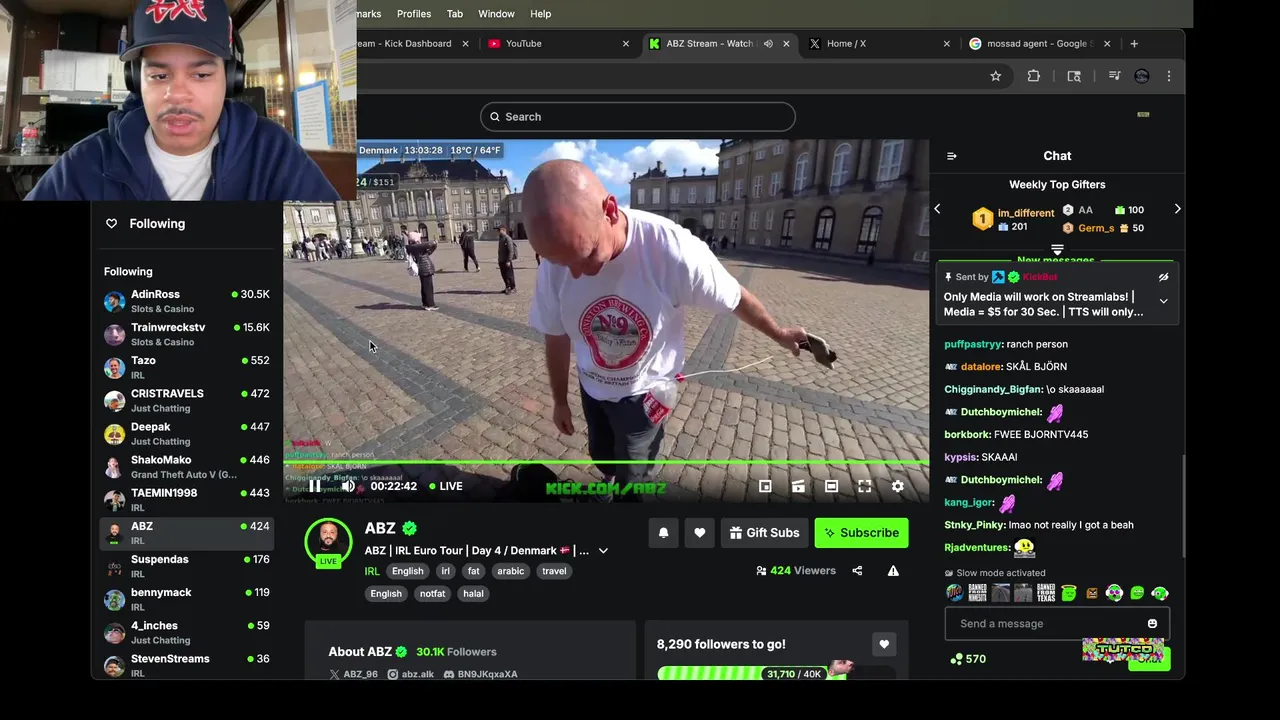Click the halal tag chip

coord(473,594)
